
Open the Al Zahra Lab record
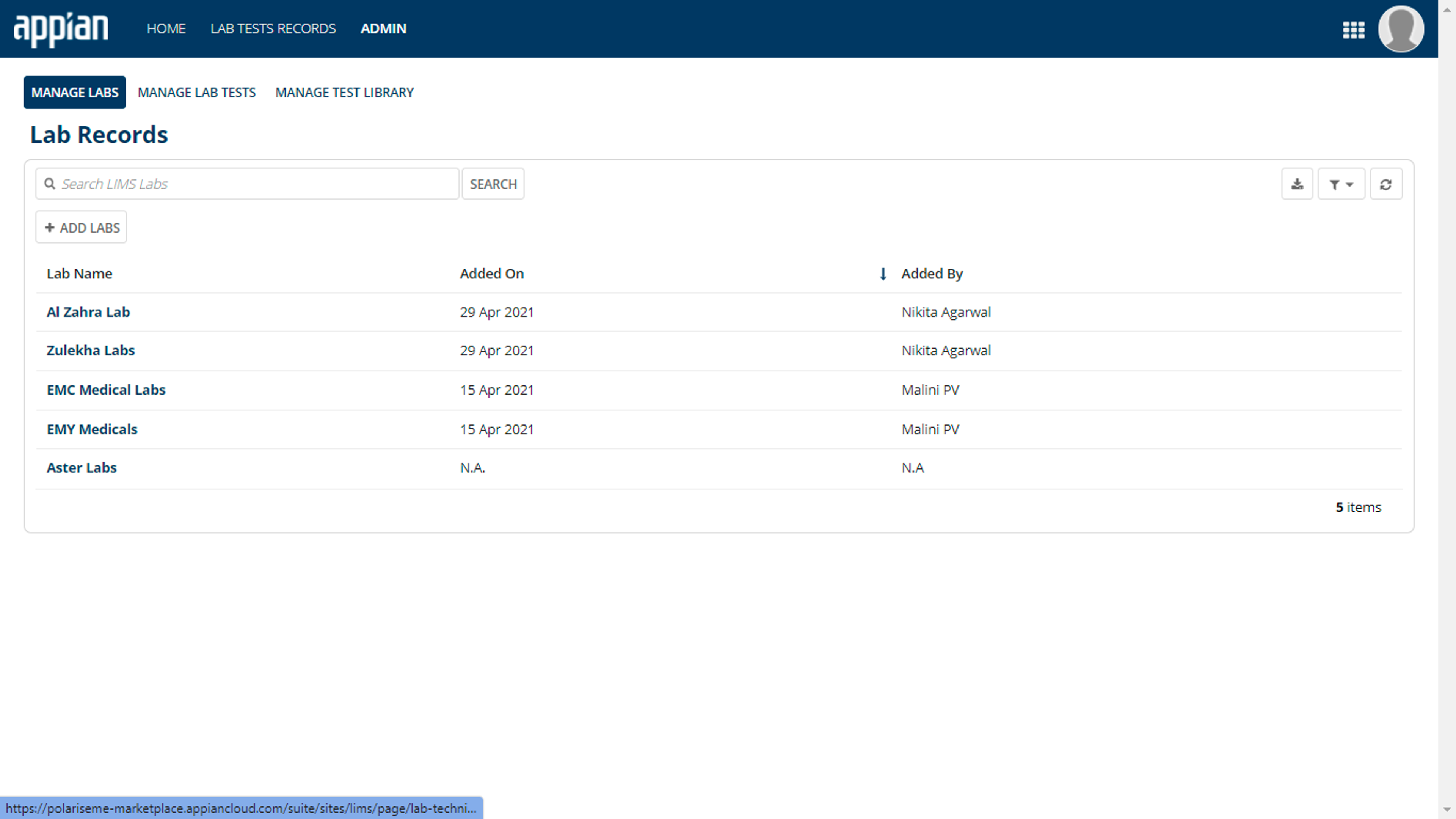[88, 312]
